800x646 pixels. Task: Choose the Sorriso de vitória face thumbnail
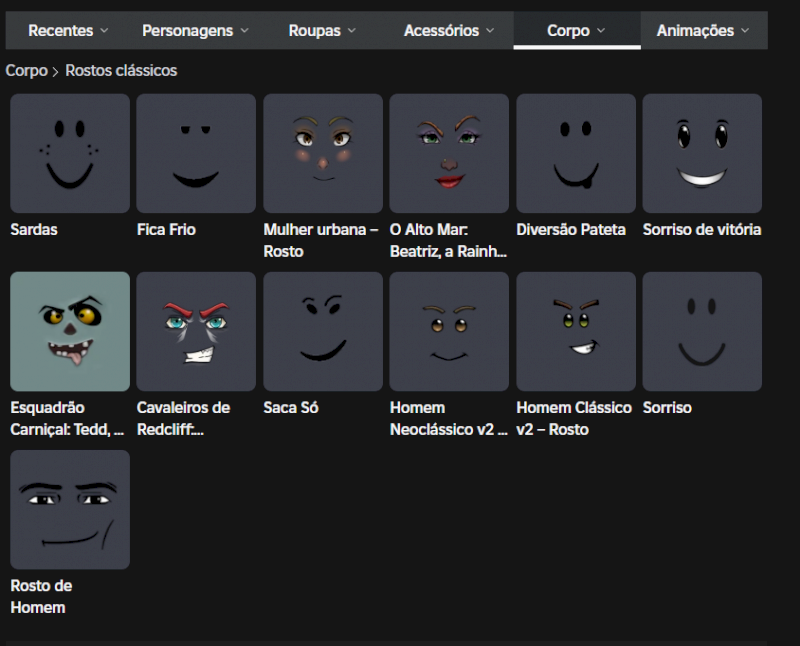702,153
